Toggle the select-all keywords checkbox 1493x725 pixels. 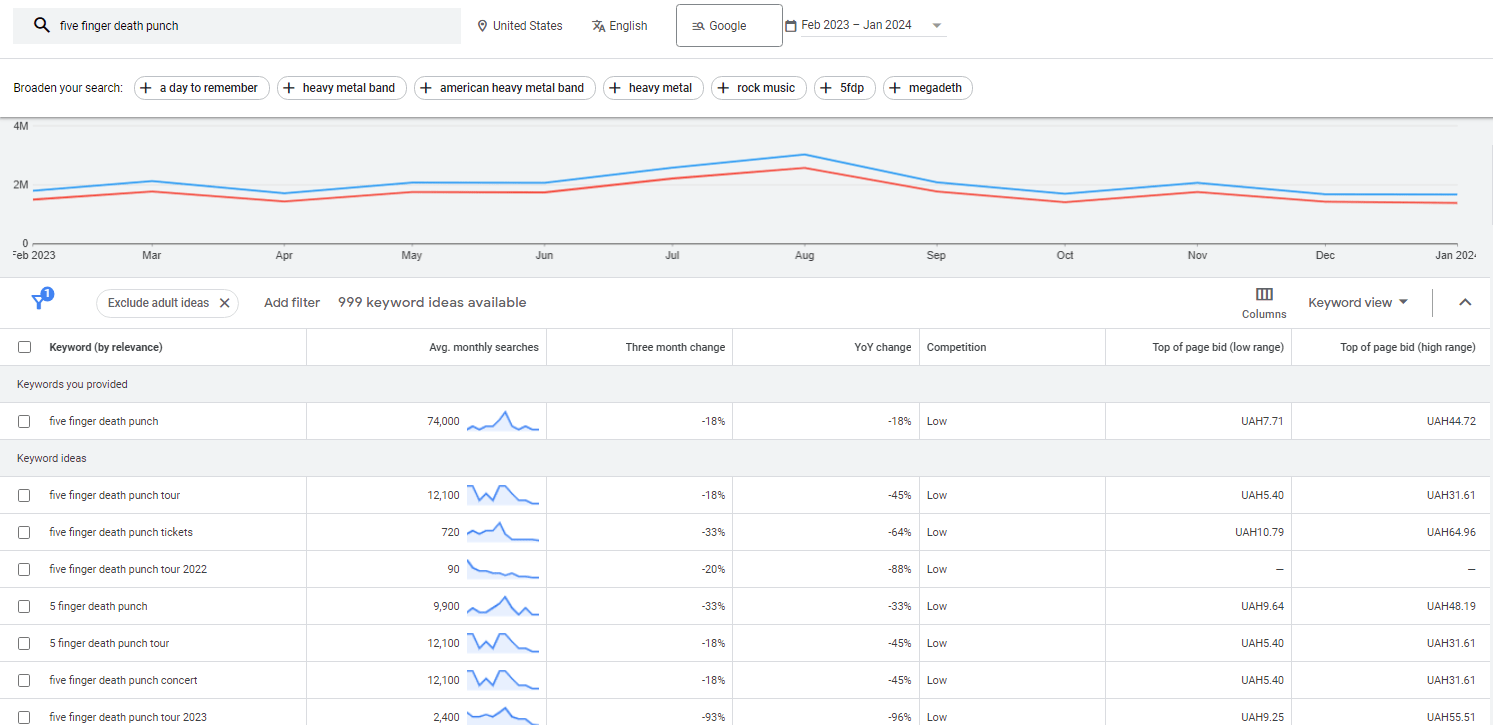[x=24, y=347]
